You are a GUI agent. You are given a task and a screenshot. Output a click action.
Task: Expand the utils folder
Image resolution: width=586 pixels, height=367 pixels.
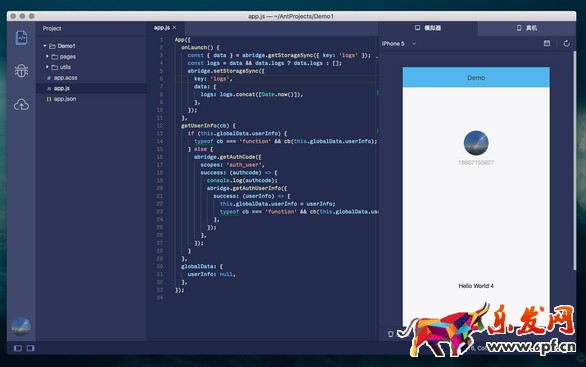point(47,67)
